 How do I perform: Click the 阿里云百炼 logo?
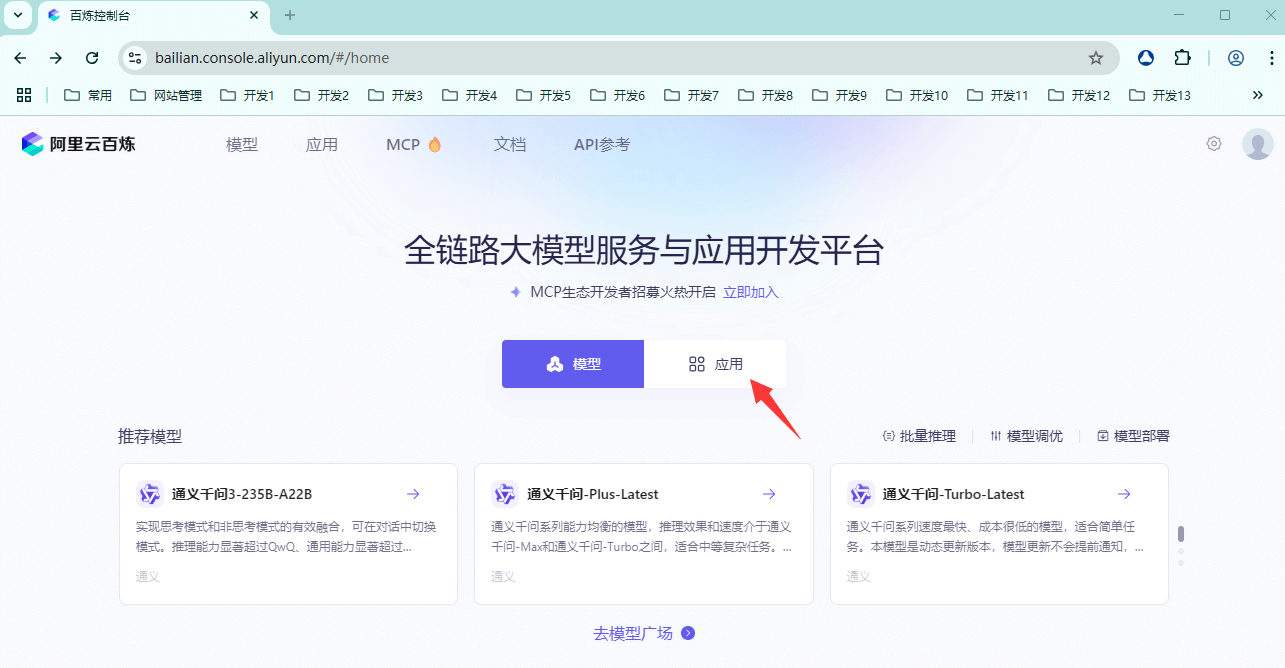[78, 144]
